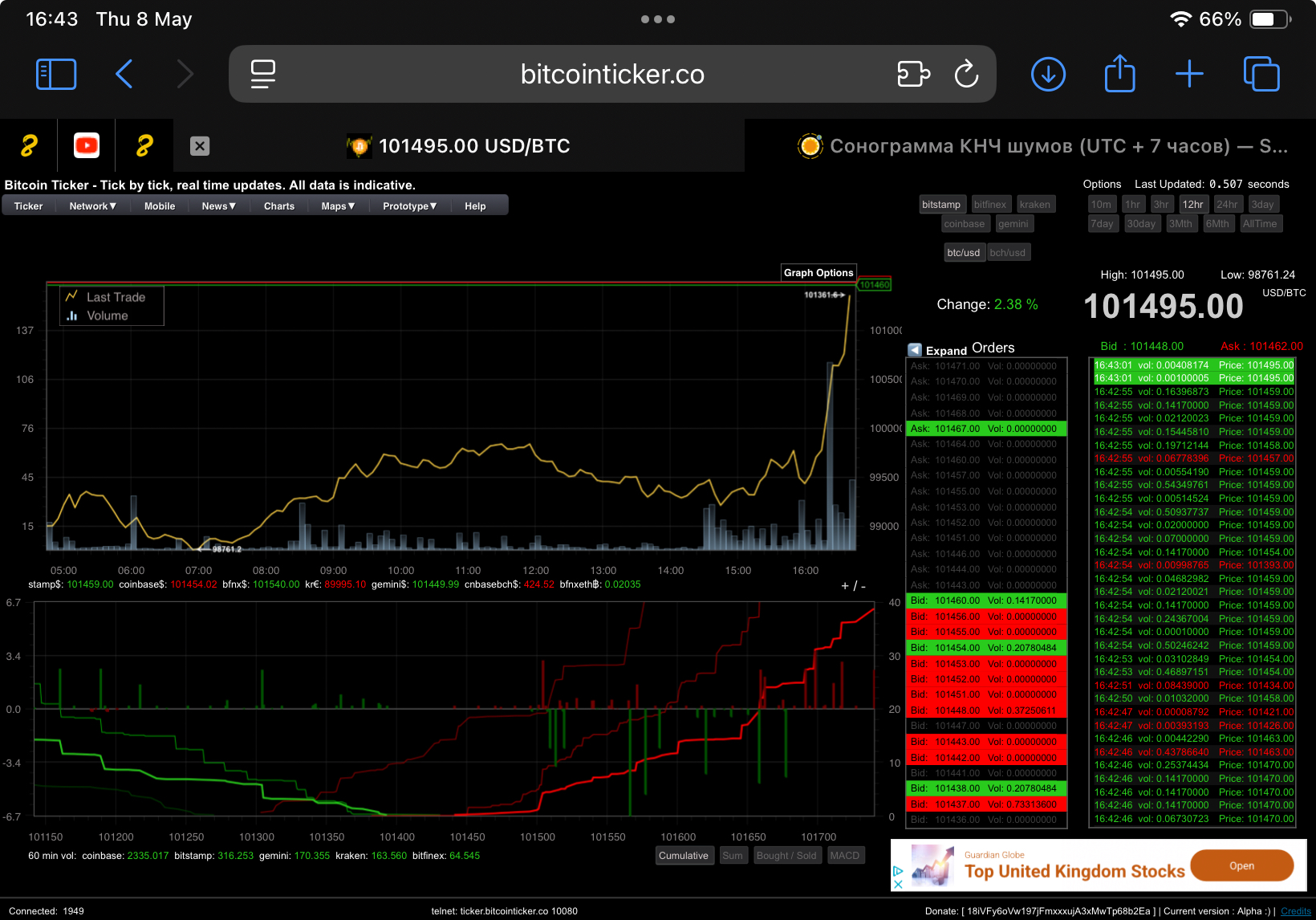The image size is (1316, 920).
Task: Open the Safari sidebar panel
Action: tap(56, 74)
